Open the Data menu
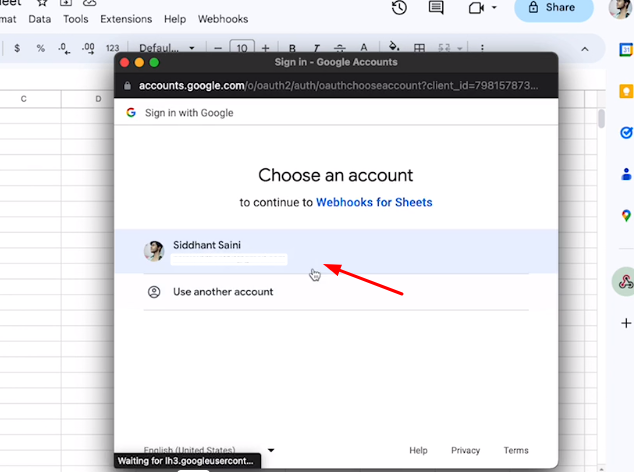The width and height of the screenshot is (634, 472). 40,19
